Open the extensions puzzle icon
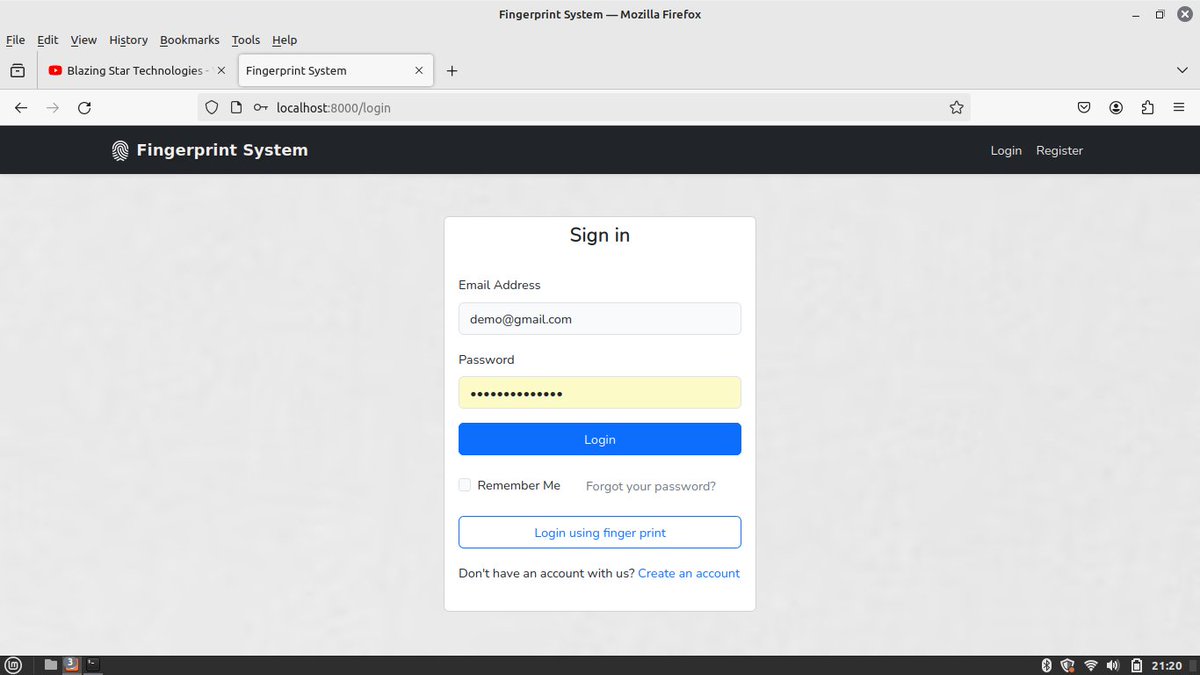1200x675 pixels. 1147,108
